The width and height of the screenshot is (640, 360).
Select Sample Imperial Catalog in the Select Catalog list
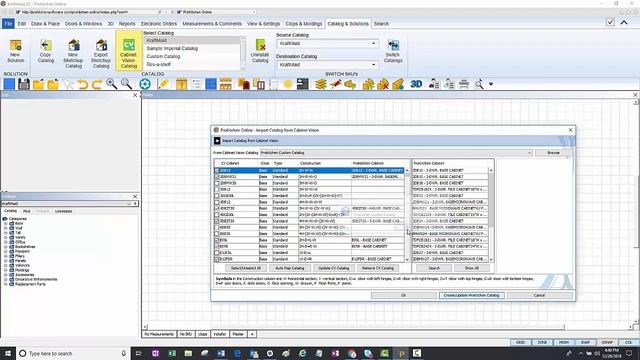coord(172,48)
